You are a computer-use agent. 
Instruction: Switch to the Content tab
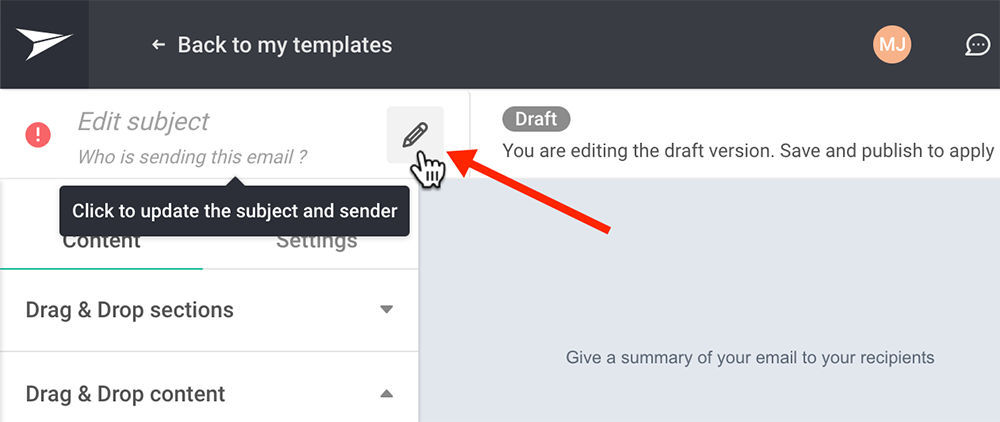pos(101,242)
